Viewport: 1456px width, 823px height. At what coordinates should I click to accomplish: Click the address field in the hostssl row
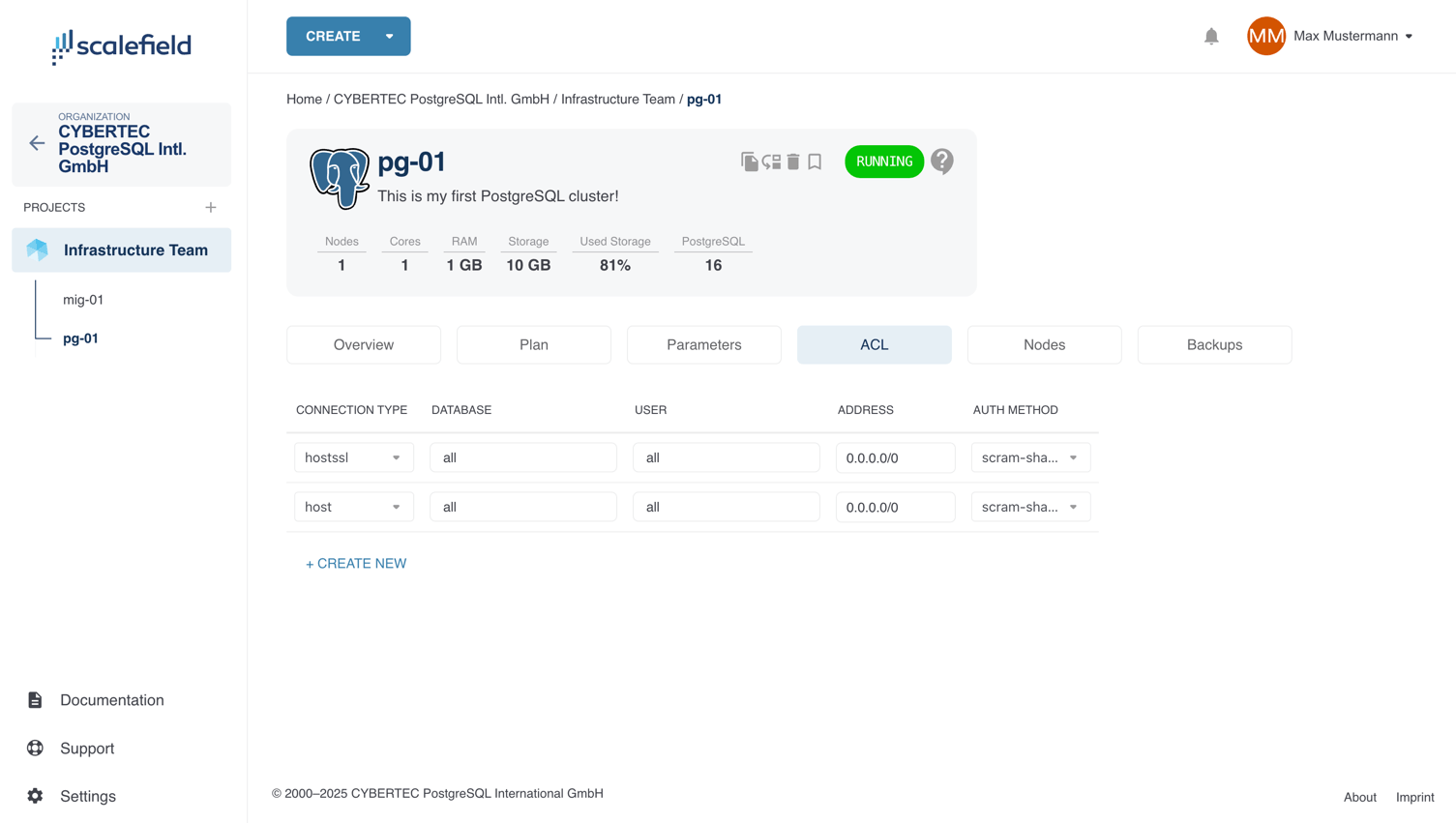pos(895,457)
